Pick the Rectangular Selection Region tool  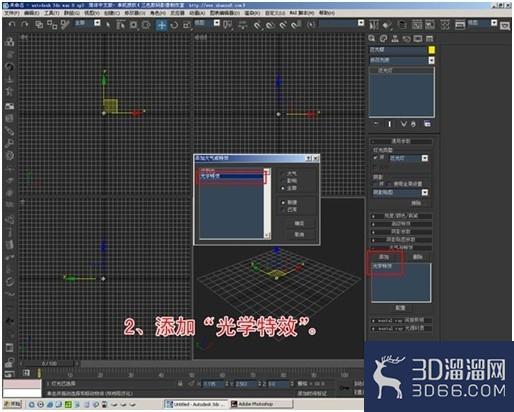[x=134, y=25]
